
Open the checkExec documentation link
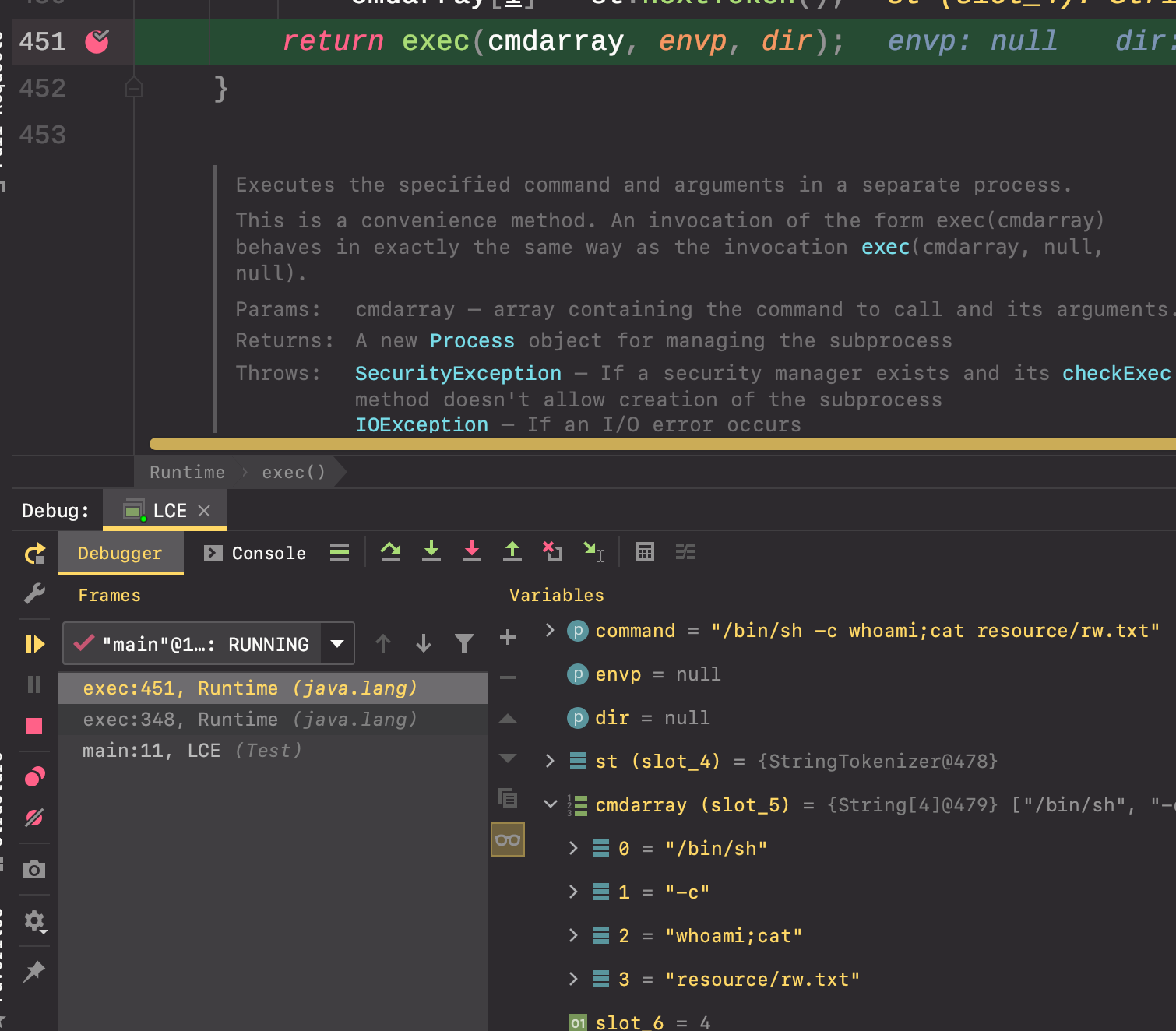[x=1116, y=373]
